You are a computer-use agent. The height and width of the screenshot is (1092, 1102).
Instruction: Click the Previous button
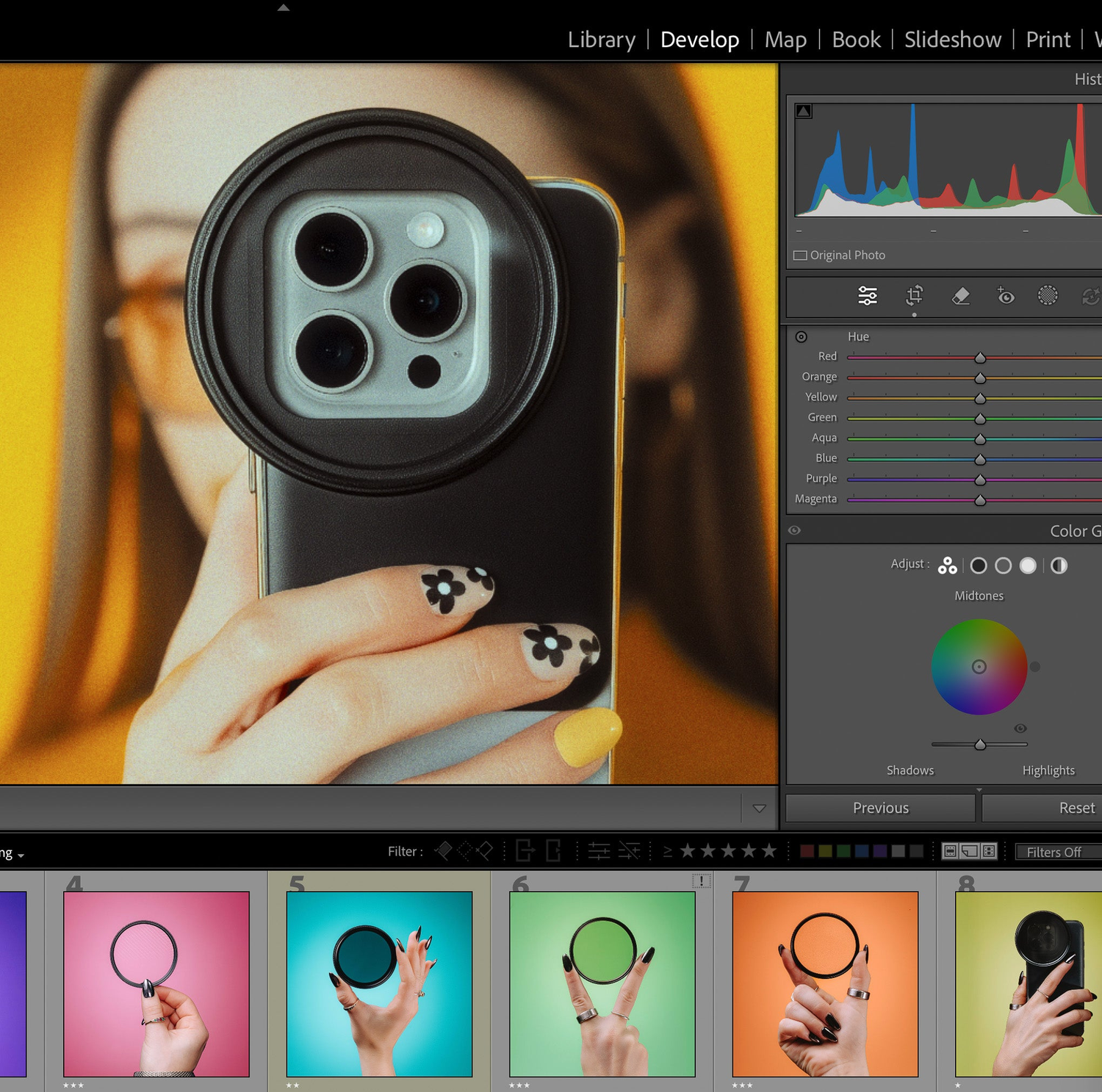[x=880, y=808]
